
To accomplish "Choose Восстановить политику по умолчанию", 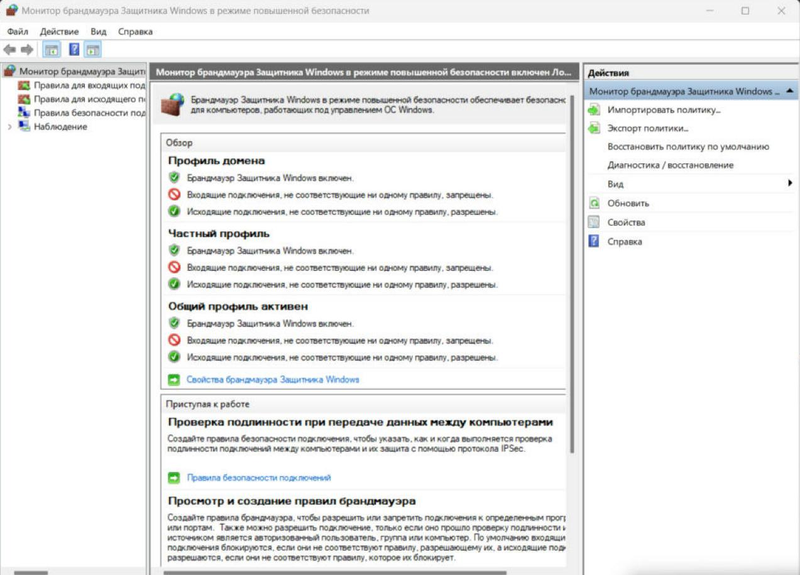I will pos(688,147).
